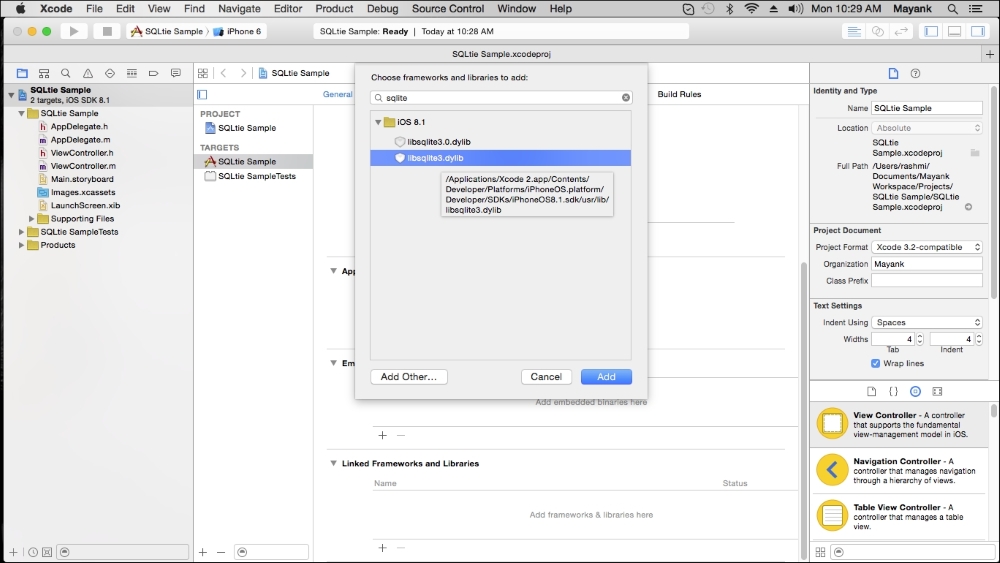Click the Run (play) button in toolbar

click(x=73, y=31)
